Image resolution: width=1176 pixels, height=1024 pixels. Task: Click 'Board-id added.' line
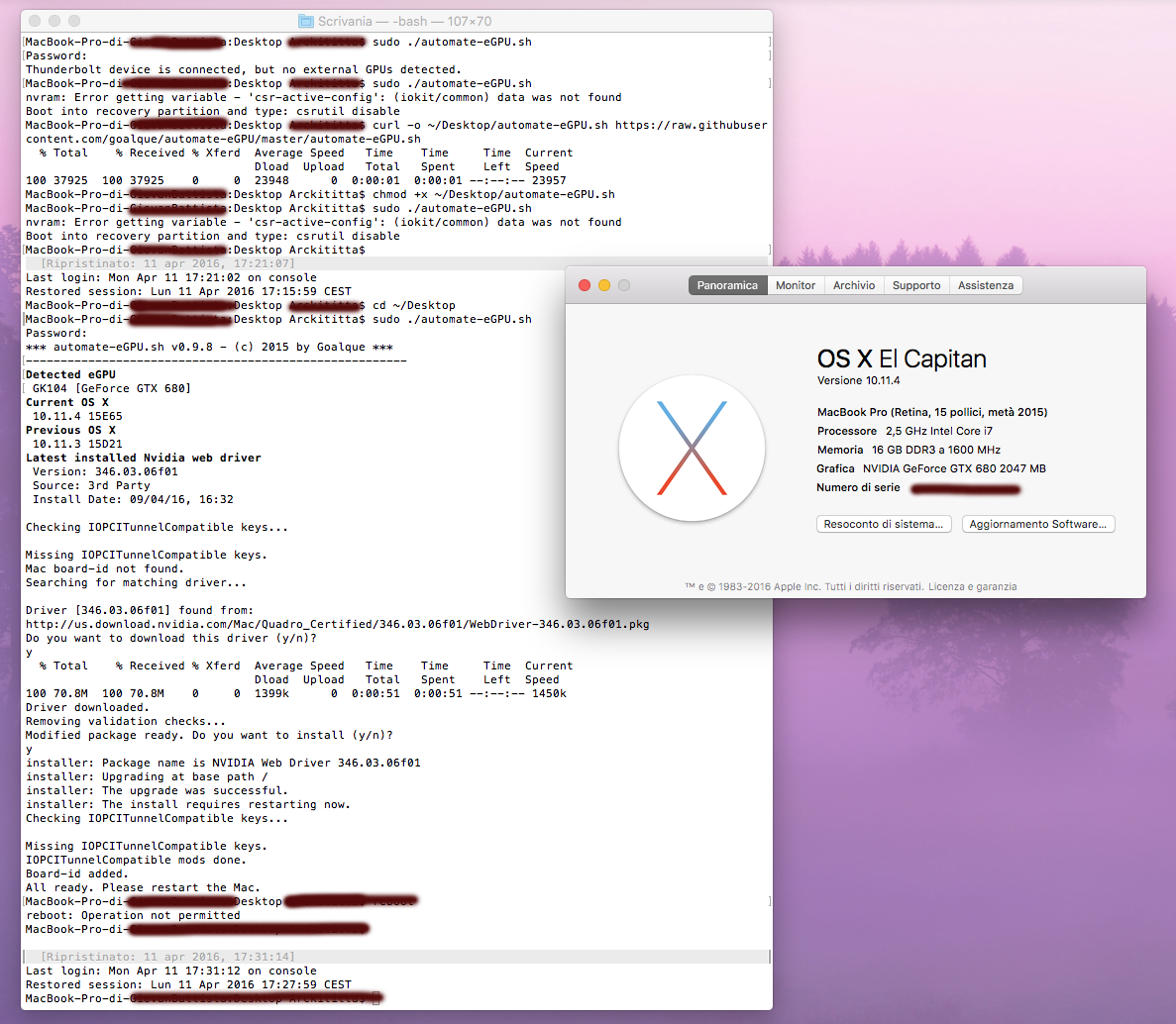[77, 874]
